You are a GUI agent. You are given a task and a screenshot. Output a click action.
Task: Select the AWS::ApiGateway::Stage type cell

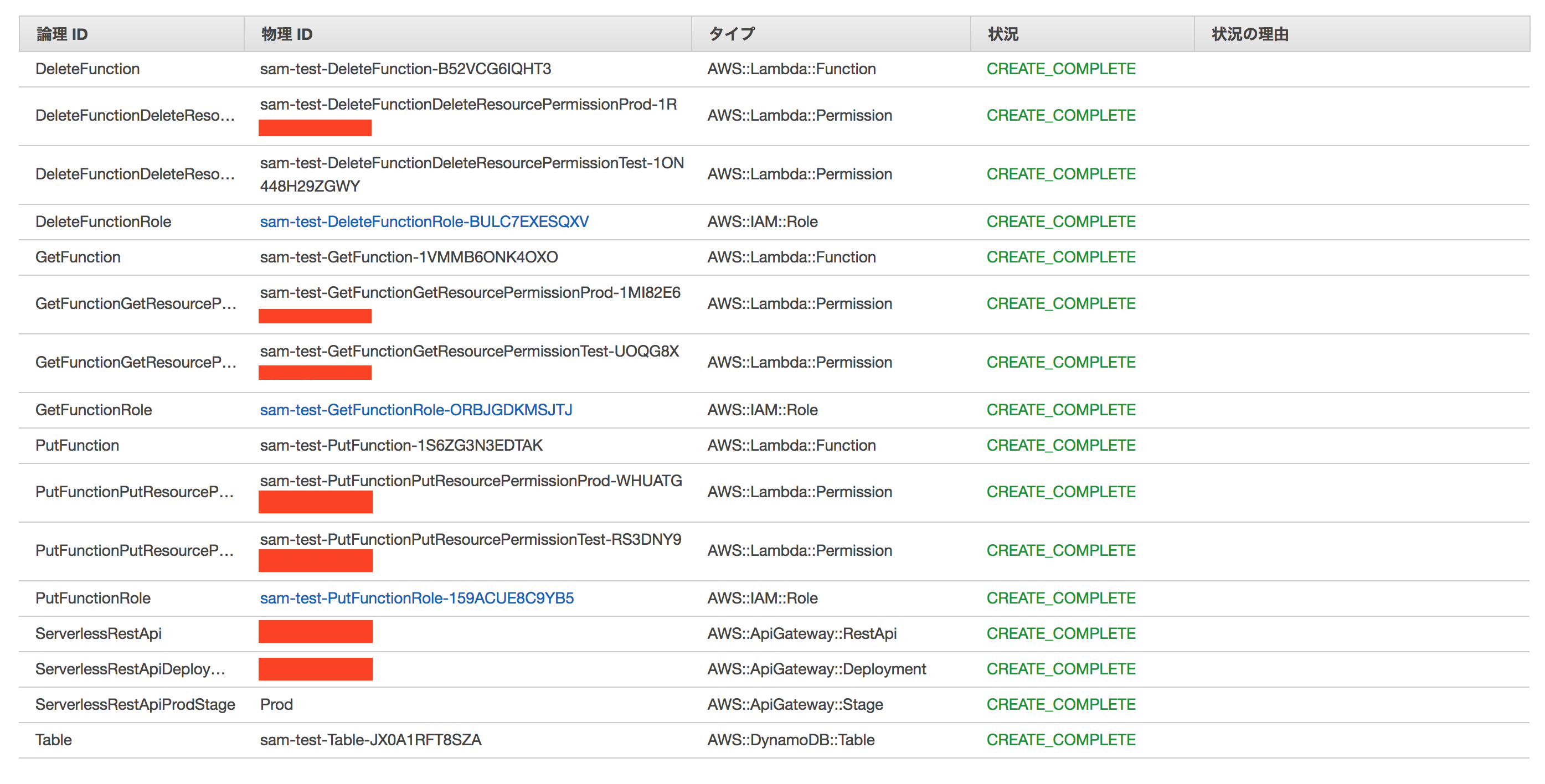click(x=795, y=705)
